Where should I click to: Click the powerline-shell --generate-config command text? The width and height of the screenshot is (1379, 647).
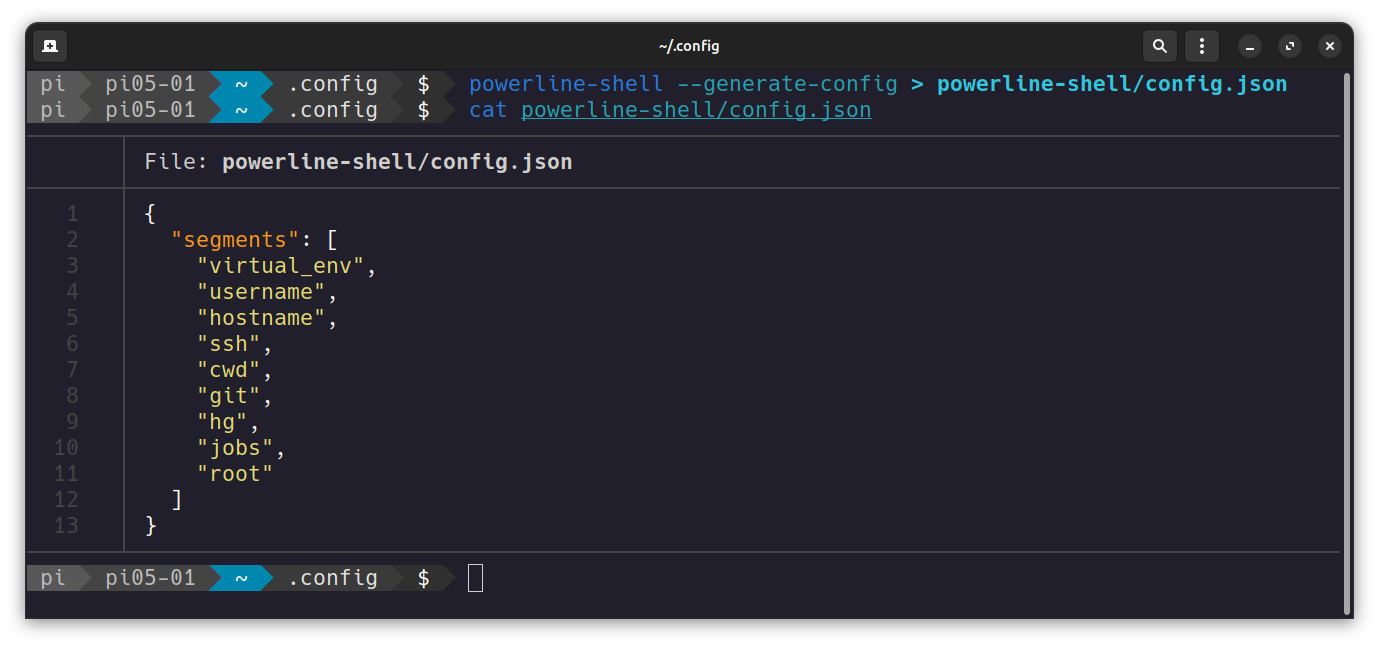tap(683, 84)
